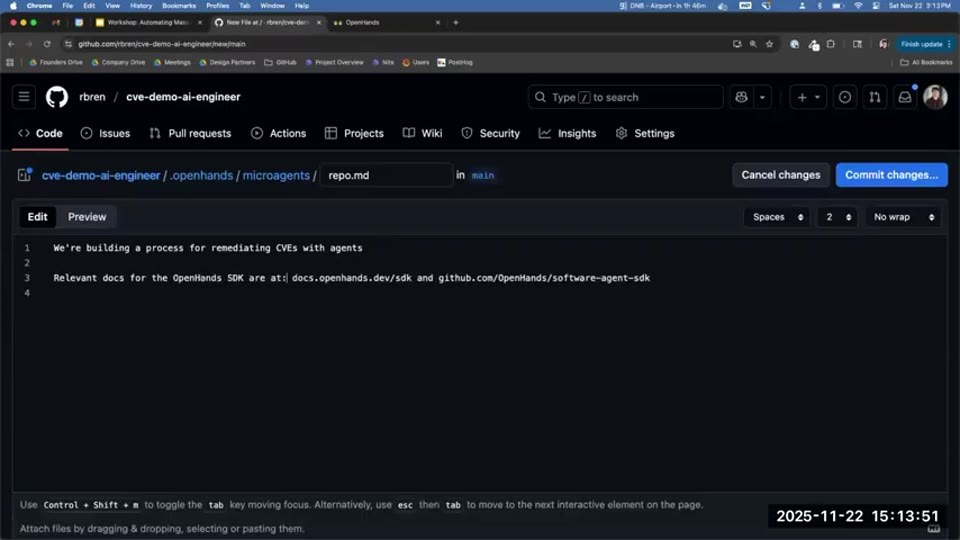The image size is (960, 540).
Task: Switch the editor to Preview mode
Action: click(87, 217)
